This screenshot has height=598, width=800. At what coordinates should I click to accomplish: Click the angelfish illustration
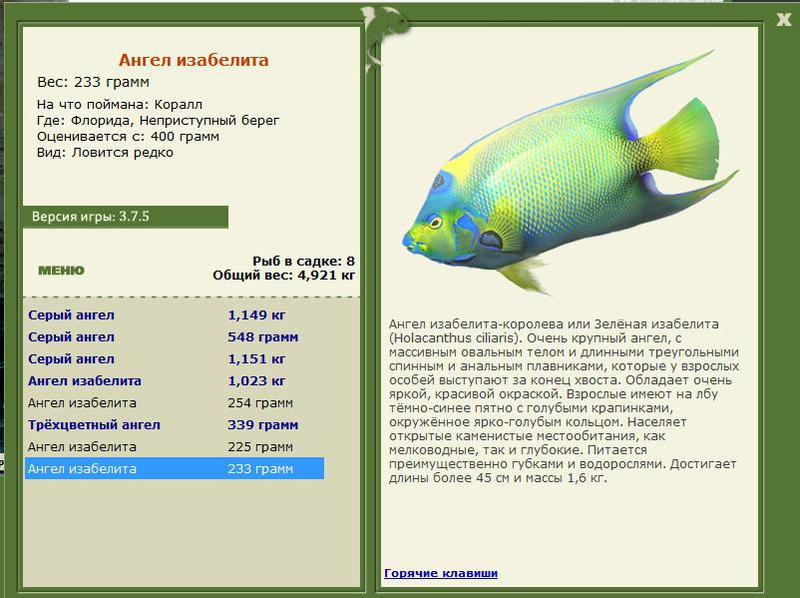coord(570,173)
